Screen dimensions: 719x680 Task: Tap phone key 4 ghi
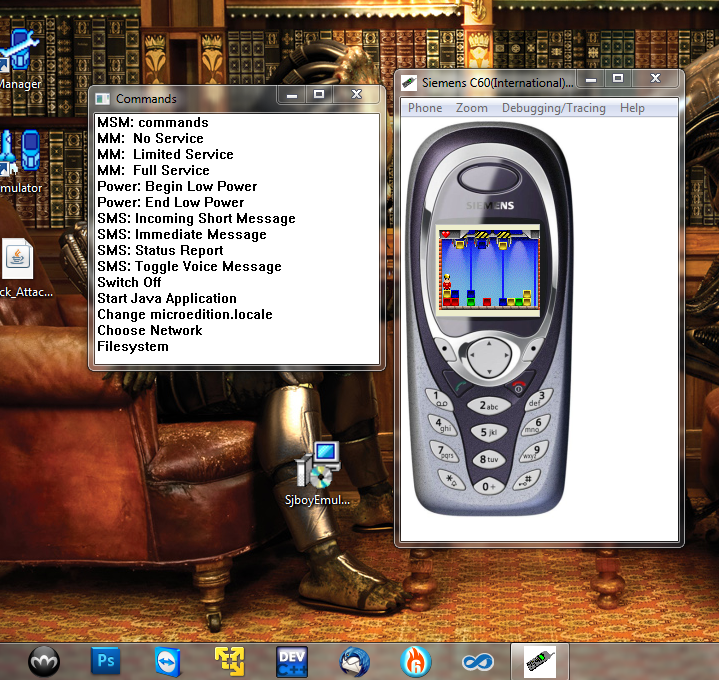point(442,425)
